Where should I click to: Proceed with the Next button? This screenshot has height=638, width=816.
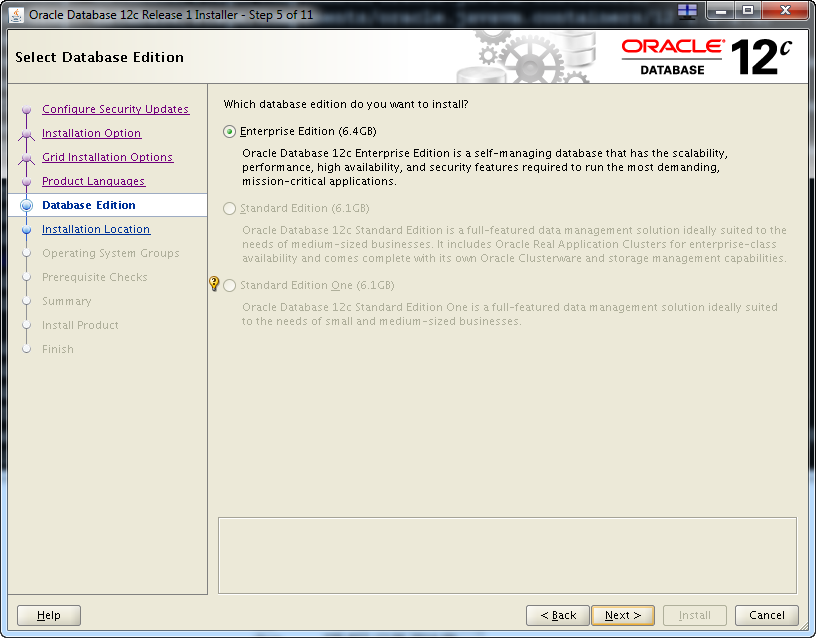[623, 616]
